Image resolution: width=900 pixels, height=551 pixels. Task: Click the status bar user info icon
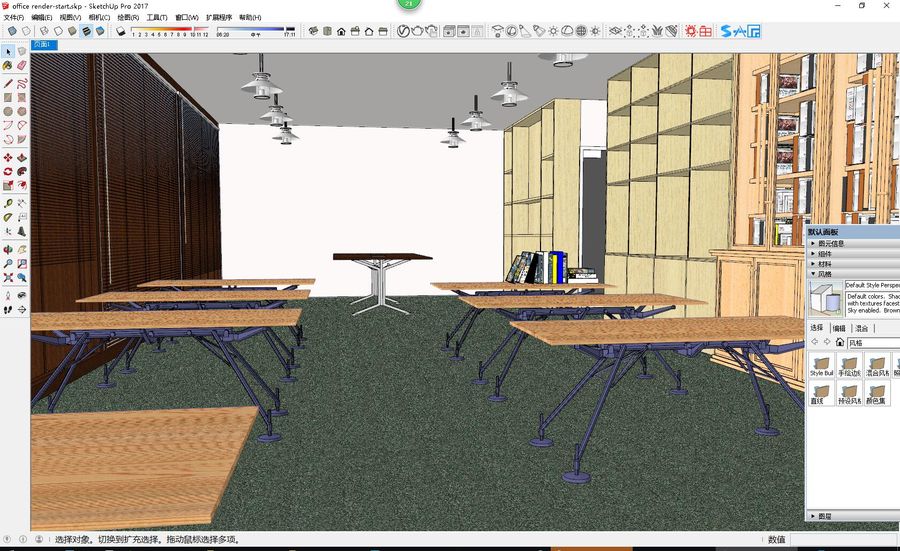click(x=39, y=540)
